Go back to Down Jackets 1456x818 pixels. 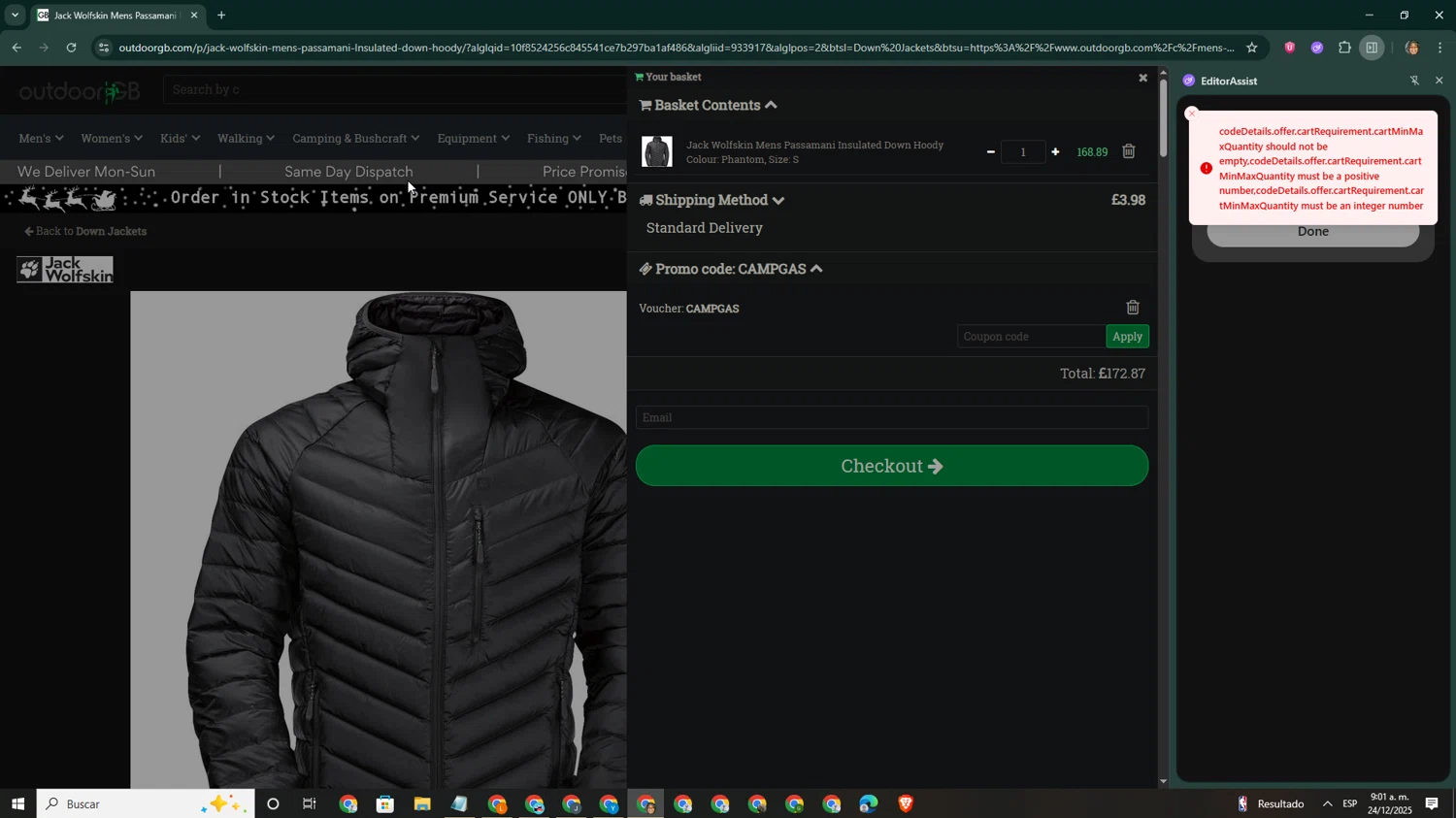point(85,232)
